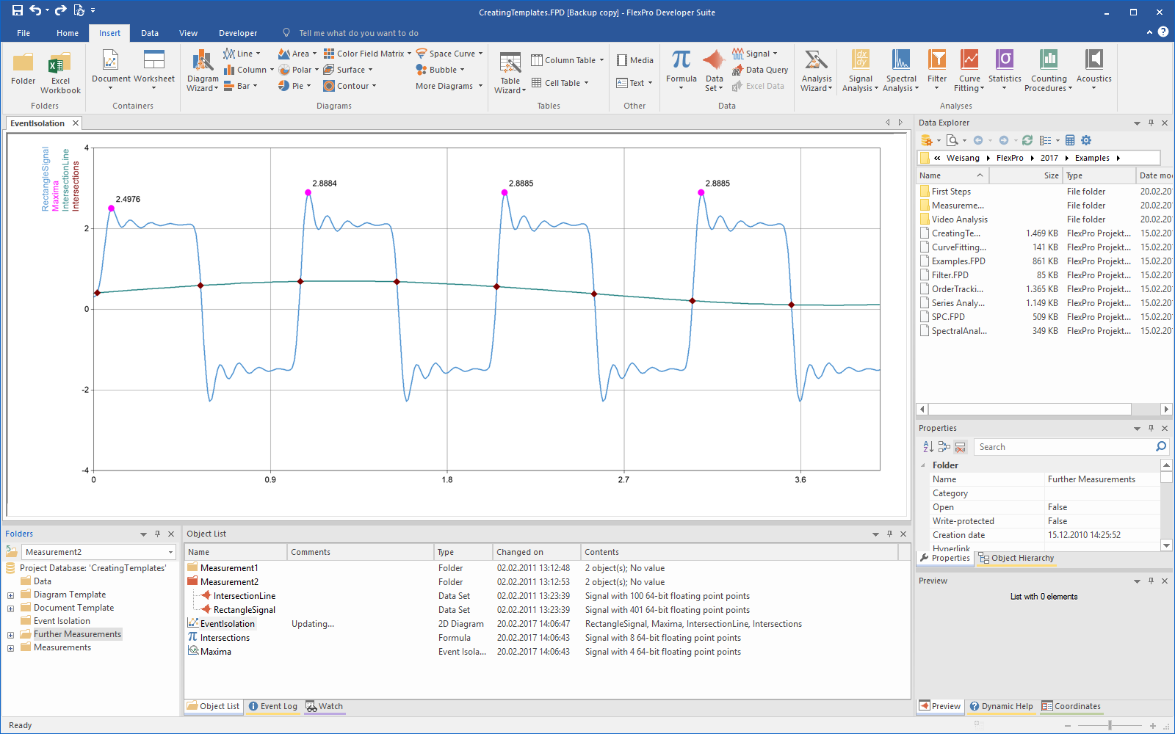This screenshot has width=1175, height=734.
Task: Open the Curve Fitting analysis
Action: point(969,70)
